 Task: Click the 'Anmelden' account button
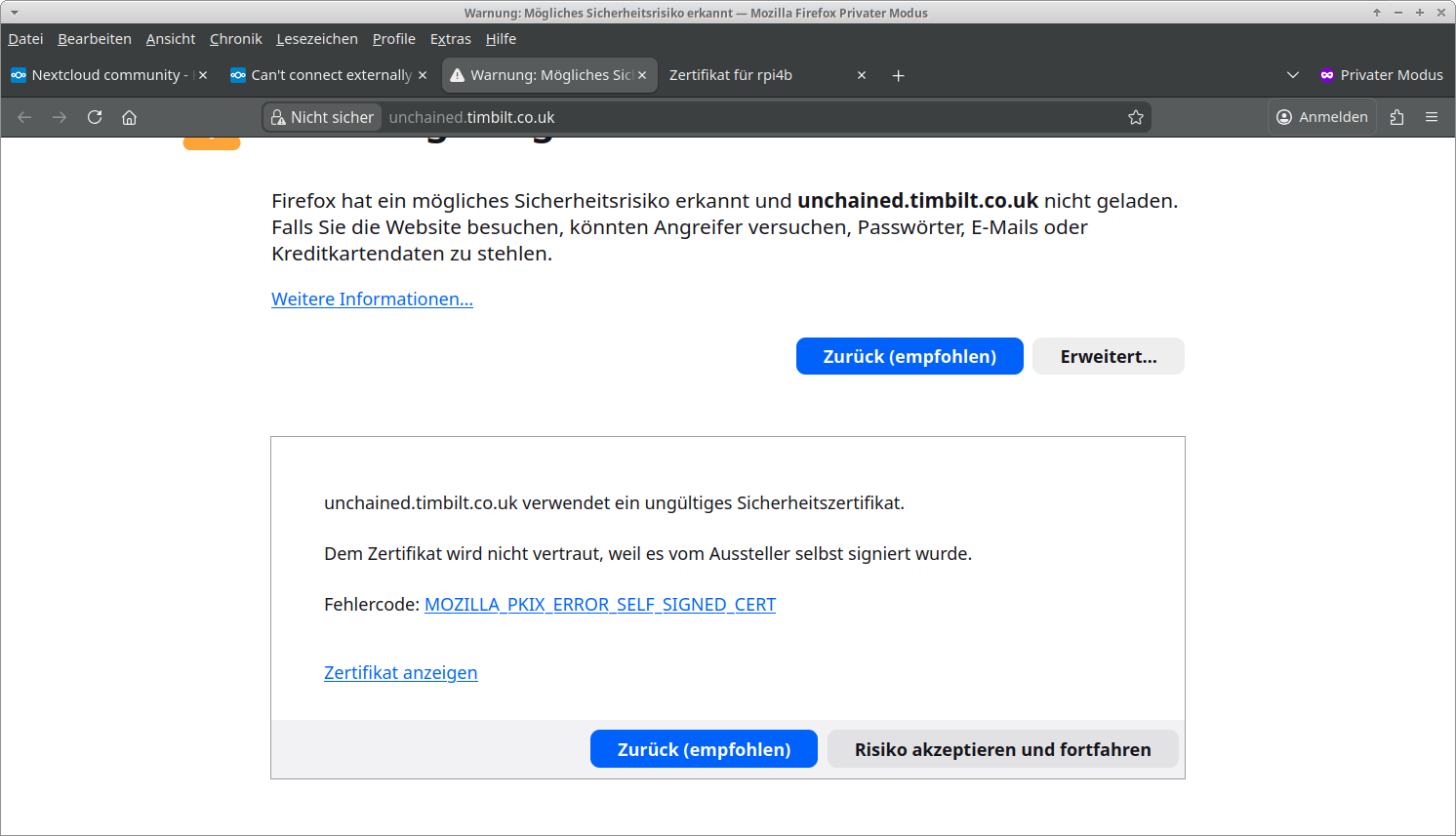point(1321,117)
